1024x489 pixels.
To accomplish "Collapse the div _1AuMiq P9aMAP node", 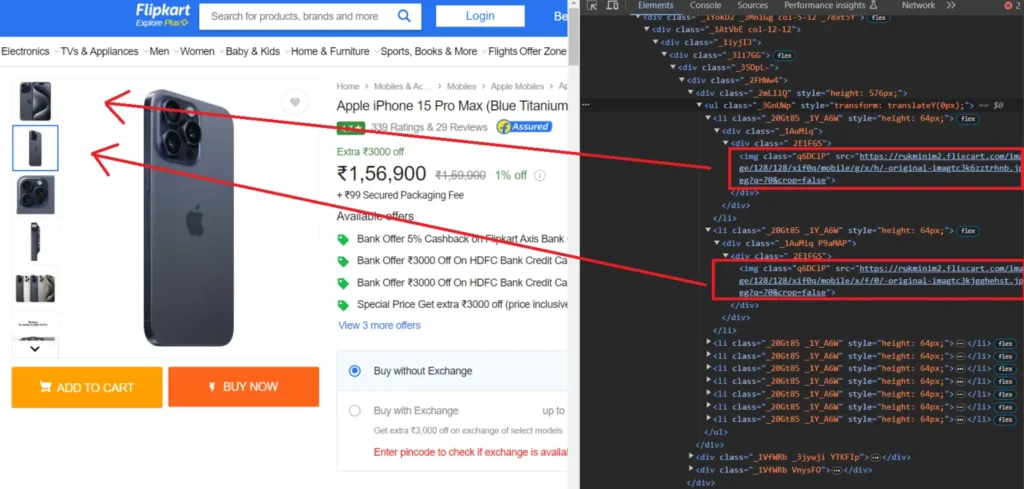I will (717, 243).
